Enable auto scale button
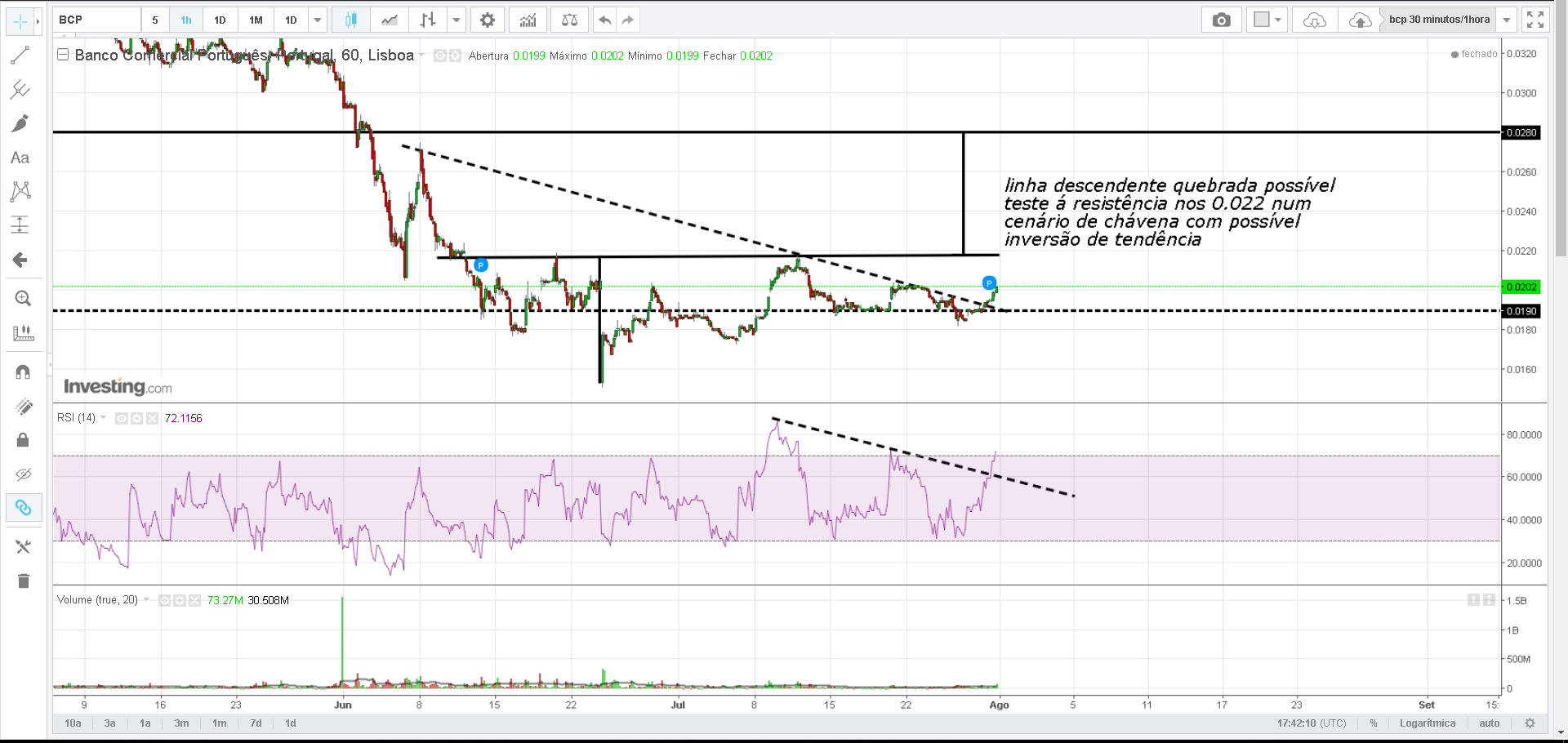Viewport: 1568px width, 743px height. [1490, 723]
